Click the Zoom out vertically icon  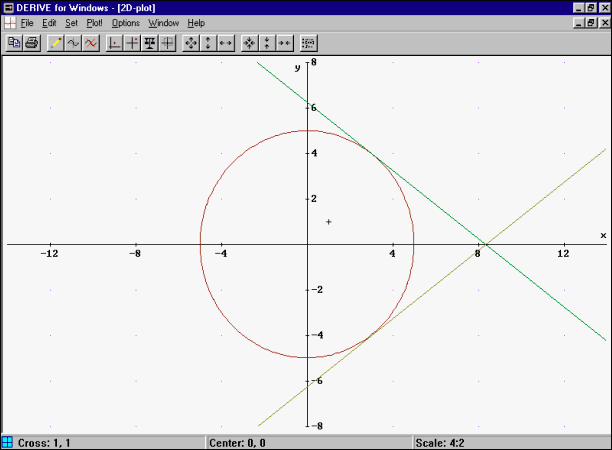click(x=208, y=43)
